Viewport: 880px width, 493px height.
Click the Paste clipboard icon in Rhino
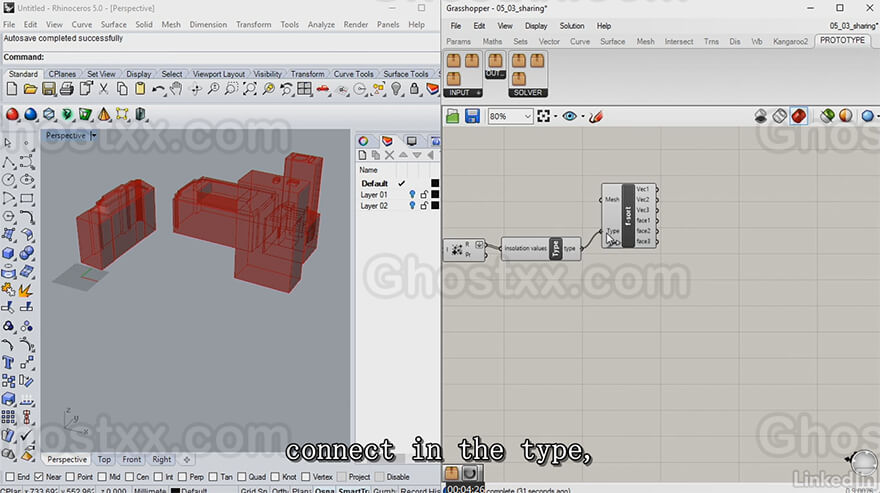click(140, 89)
